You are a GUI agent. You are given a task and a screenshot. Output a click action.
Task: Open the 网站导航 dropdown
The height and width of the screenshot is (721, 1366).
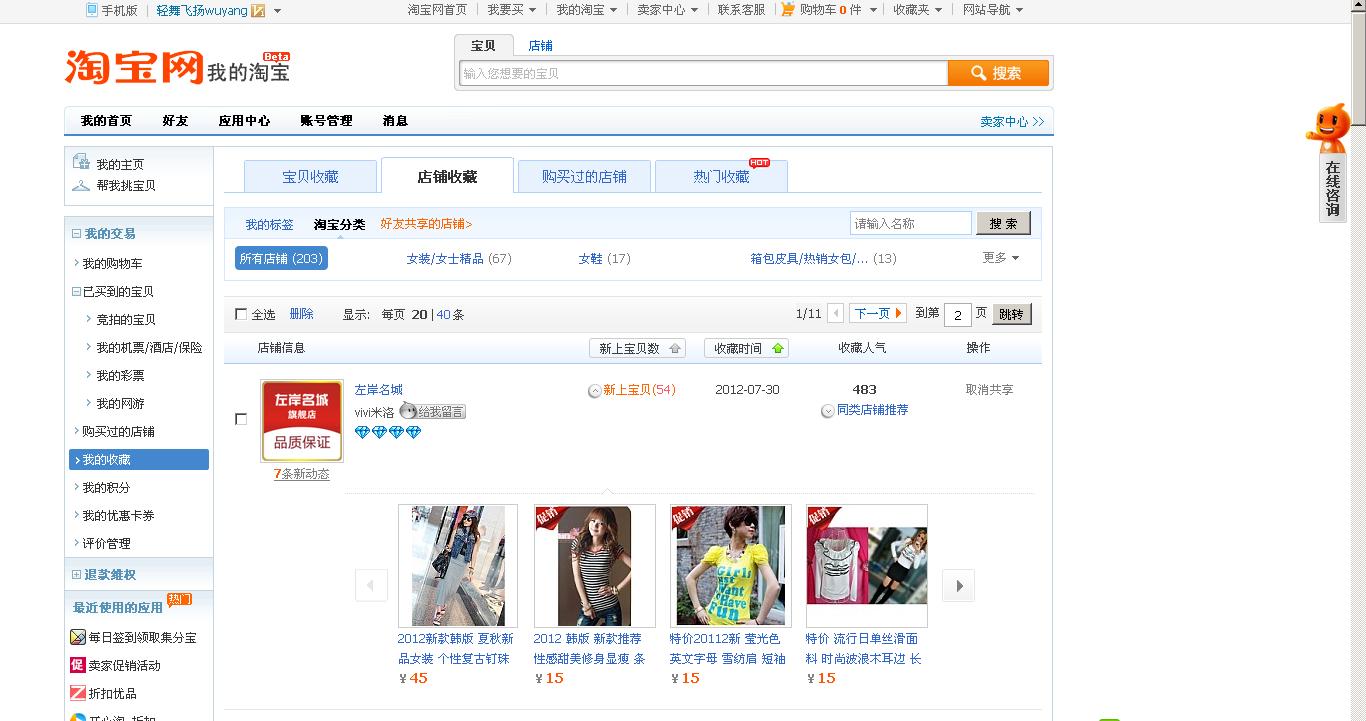993,10
